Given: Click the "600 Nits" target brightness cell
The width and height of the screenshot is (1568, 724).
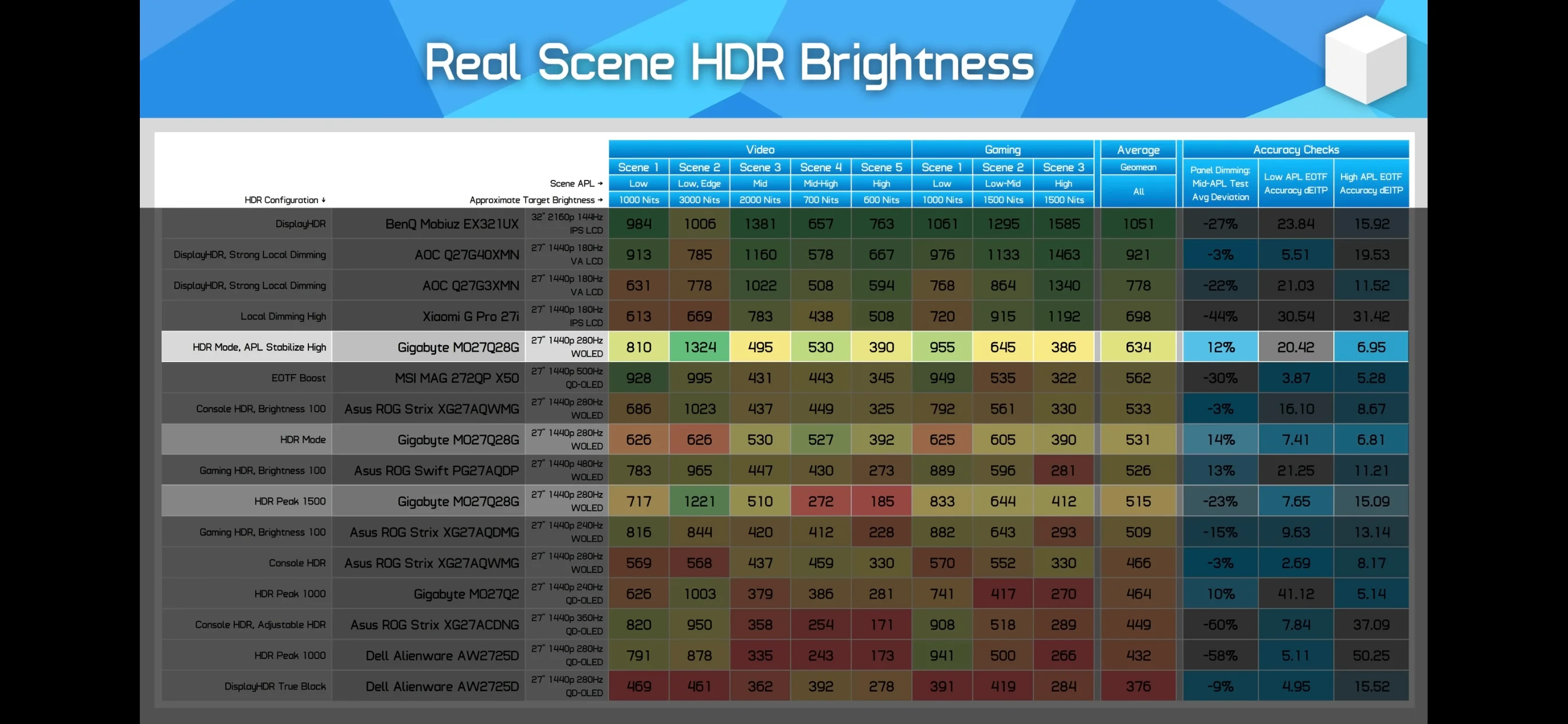Looking at the screenshot, I should click(881, 199).
